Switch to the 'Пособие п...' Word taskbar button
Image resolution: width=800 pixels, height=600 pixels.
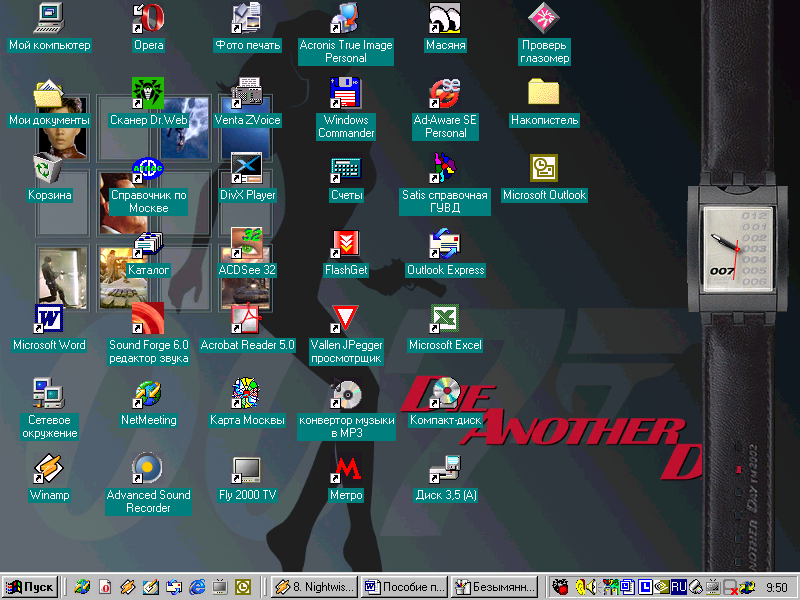tap(405, 587)
